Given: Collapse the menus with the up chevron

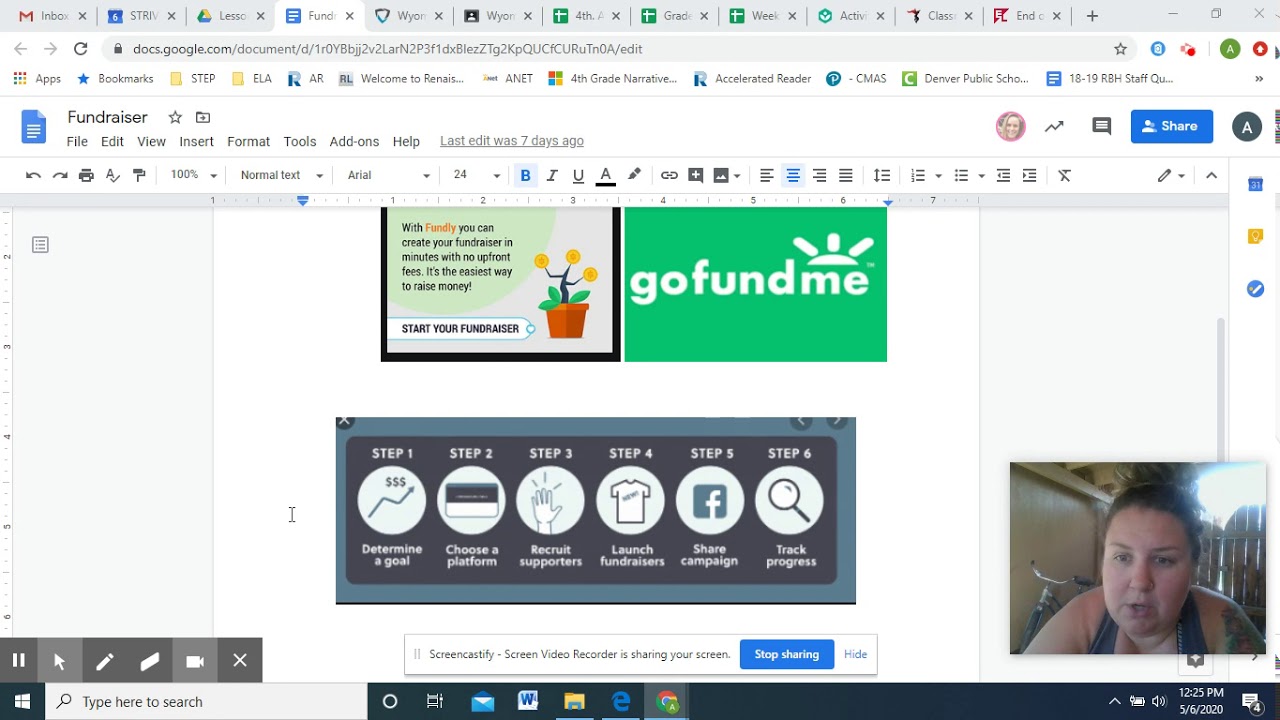Looking at the screenshot, I should (1211, 175).
